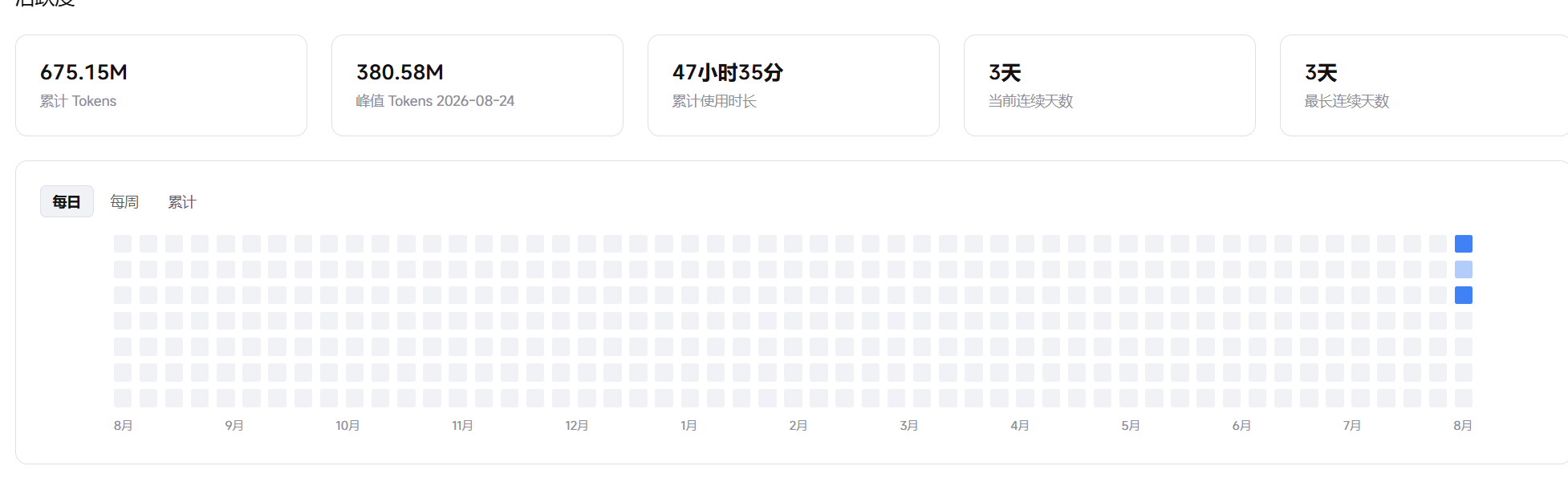Click the 4月 month label
The height and width of the screenshot is (482, 1568).
pos(1020,425)
